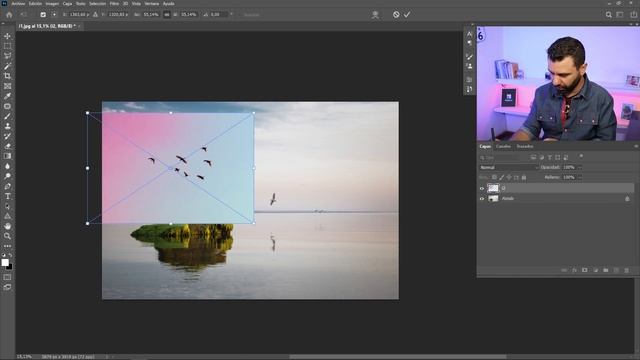Select the Capas tab
Screen dimensions: 640x360
click(x=485, y=146)
